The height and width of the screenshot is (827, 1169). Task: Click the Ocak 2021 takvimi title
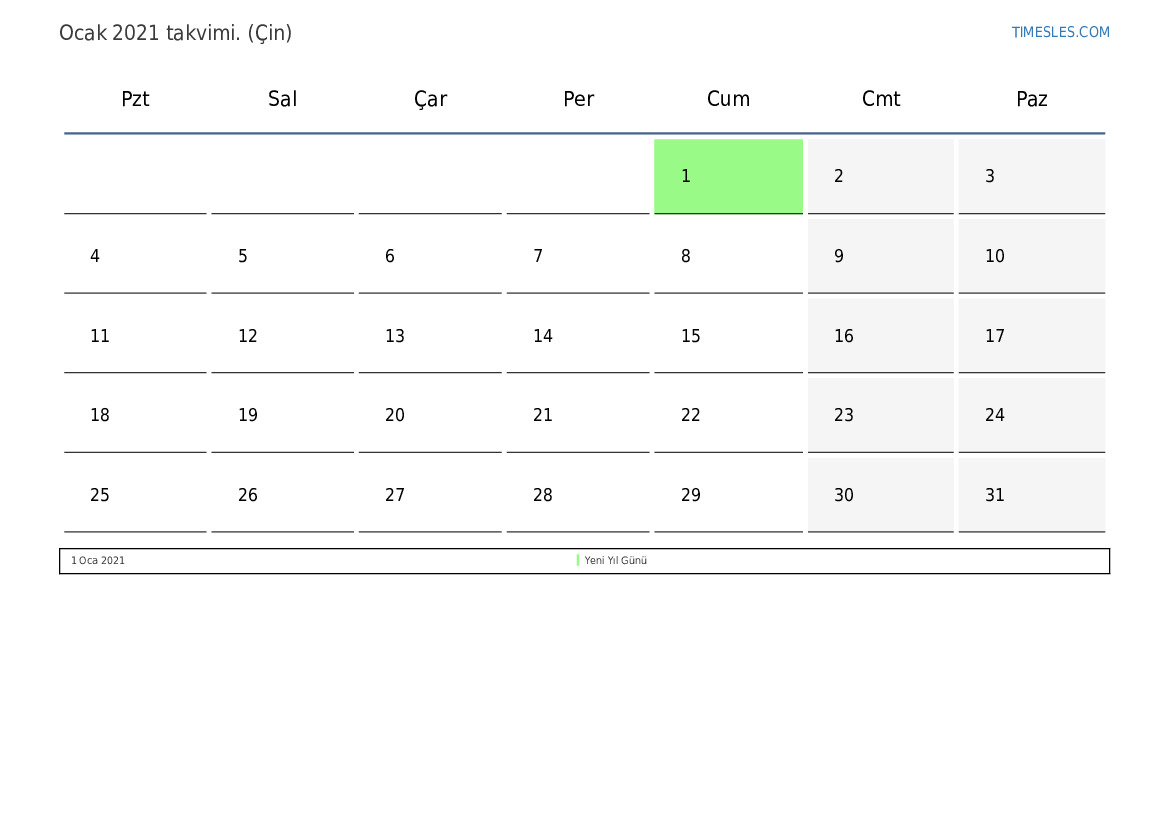176,33
